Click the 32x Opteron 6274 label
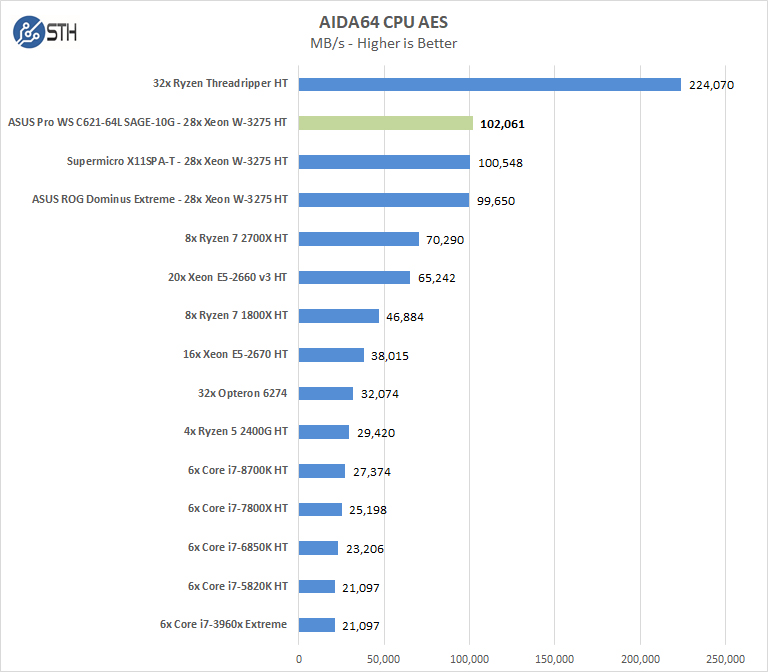Screen dimensions: 768x672 pos(242,393)
